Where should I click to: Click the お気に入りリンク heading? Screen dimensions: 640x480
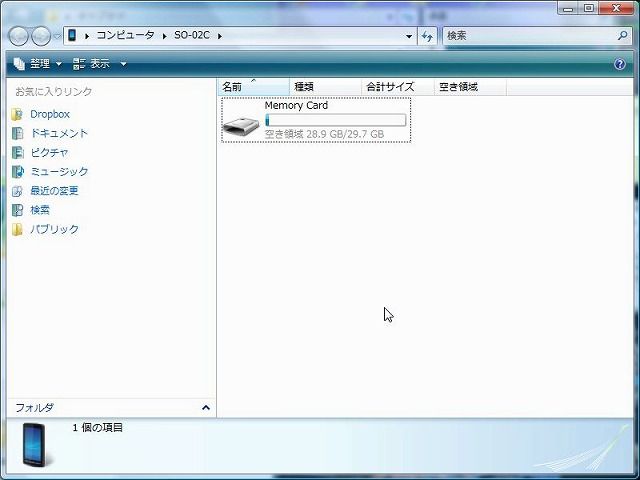[x=53, y=91]
